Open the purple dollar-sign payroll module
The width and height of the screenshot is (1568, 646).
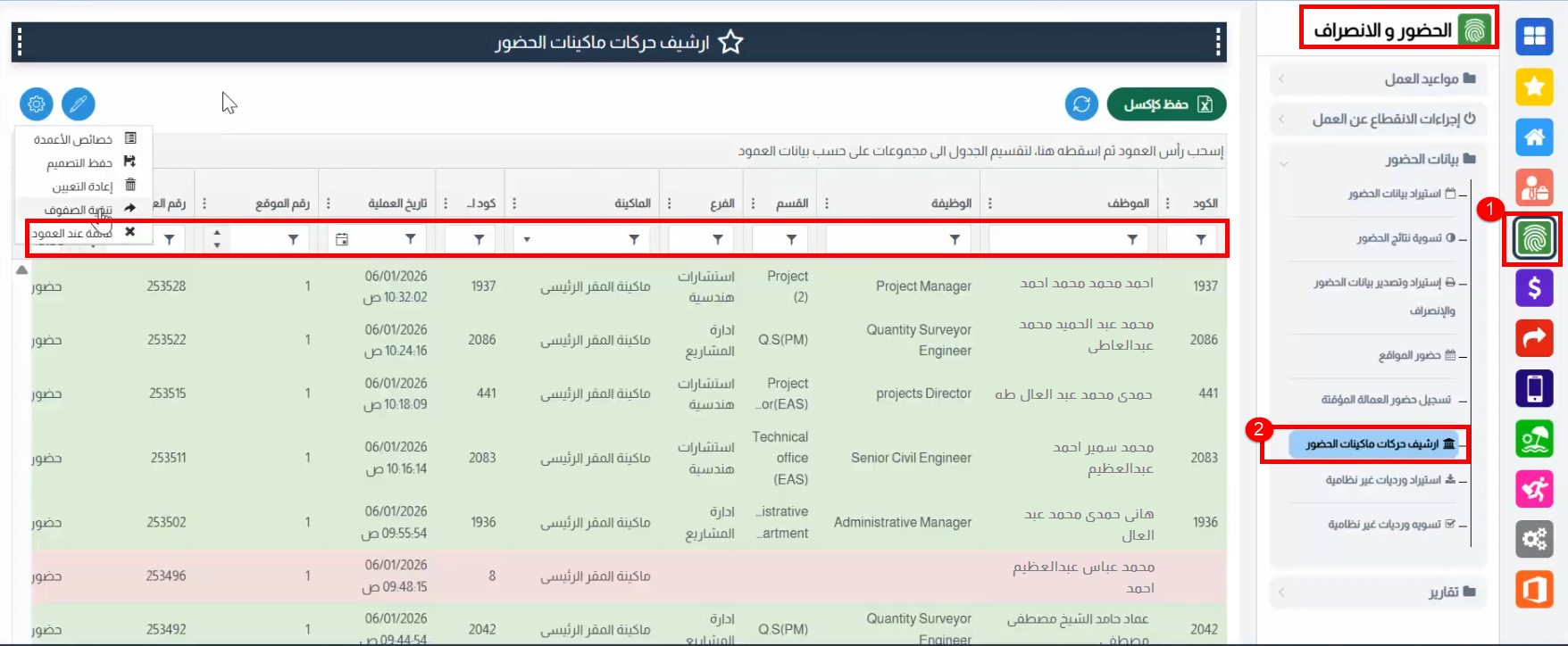(1534, 288)
